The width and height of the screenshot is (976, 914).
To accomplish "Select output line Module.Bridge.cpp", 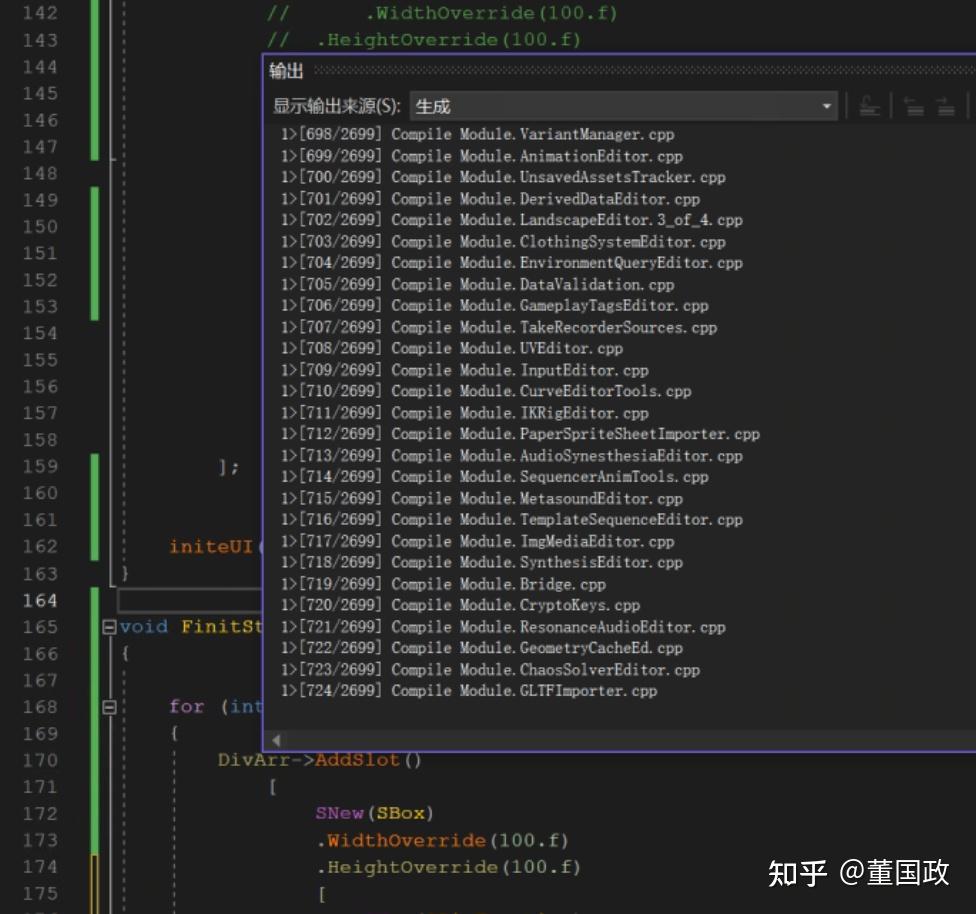I will coord(443,585).
